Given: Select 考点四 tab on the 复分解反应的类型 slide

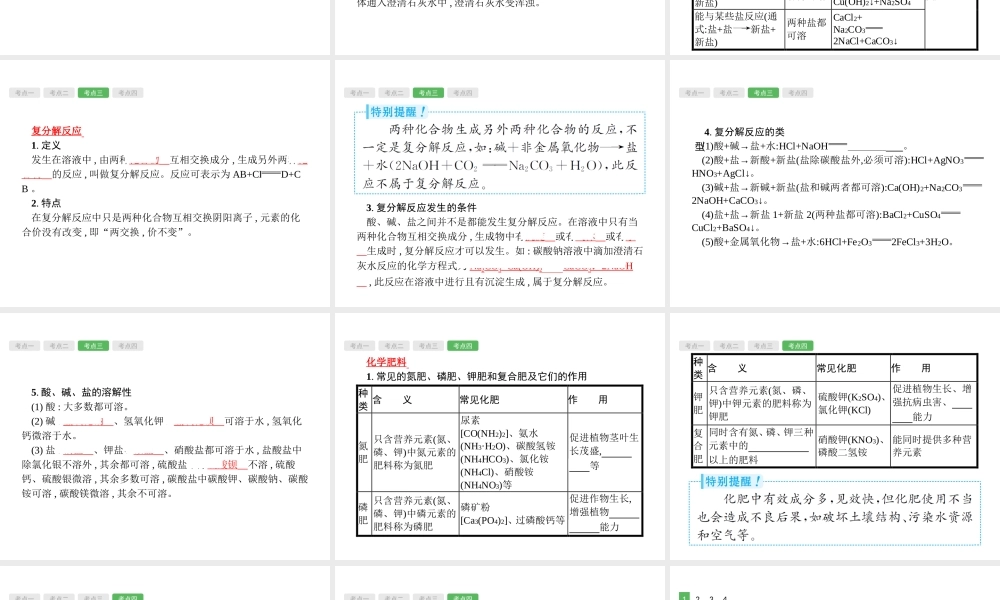Looking at the screenshot, I should pos(798,93).
